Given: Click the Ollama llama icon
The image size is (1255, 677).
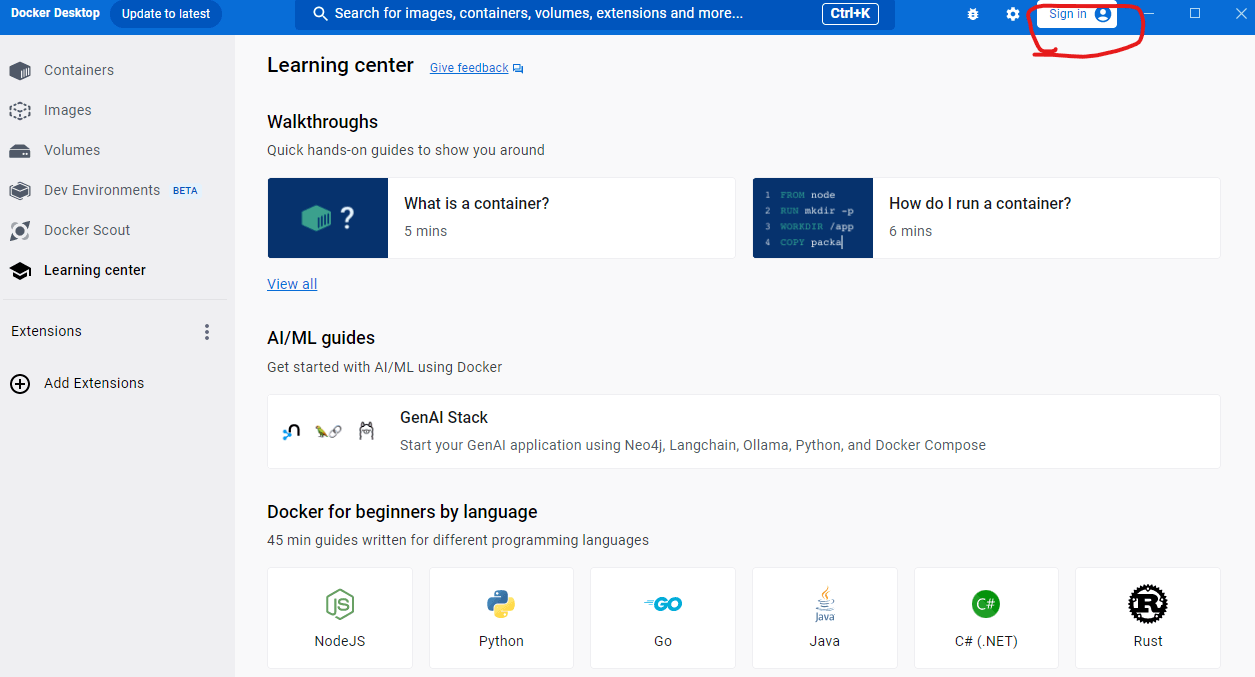Looking at the screenshot, I should tap(366, 432).
